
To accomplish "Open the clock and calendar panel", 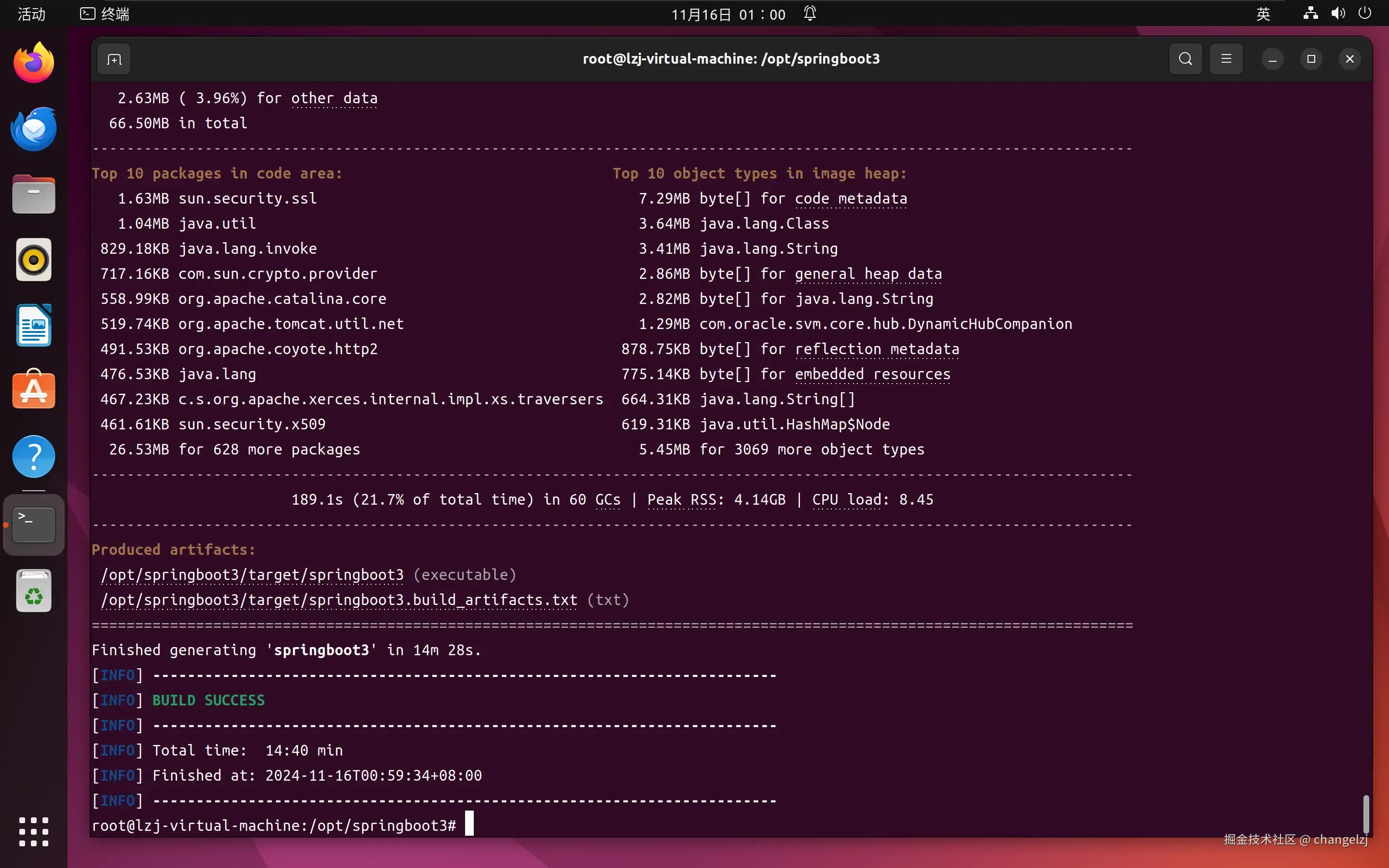I will (x=728, y=14).
